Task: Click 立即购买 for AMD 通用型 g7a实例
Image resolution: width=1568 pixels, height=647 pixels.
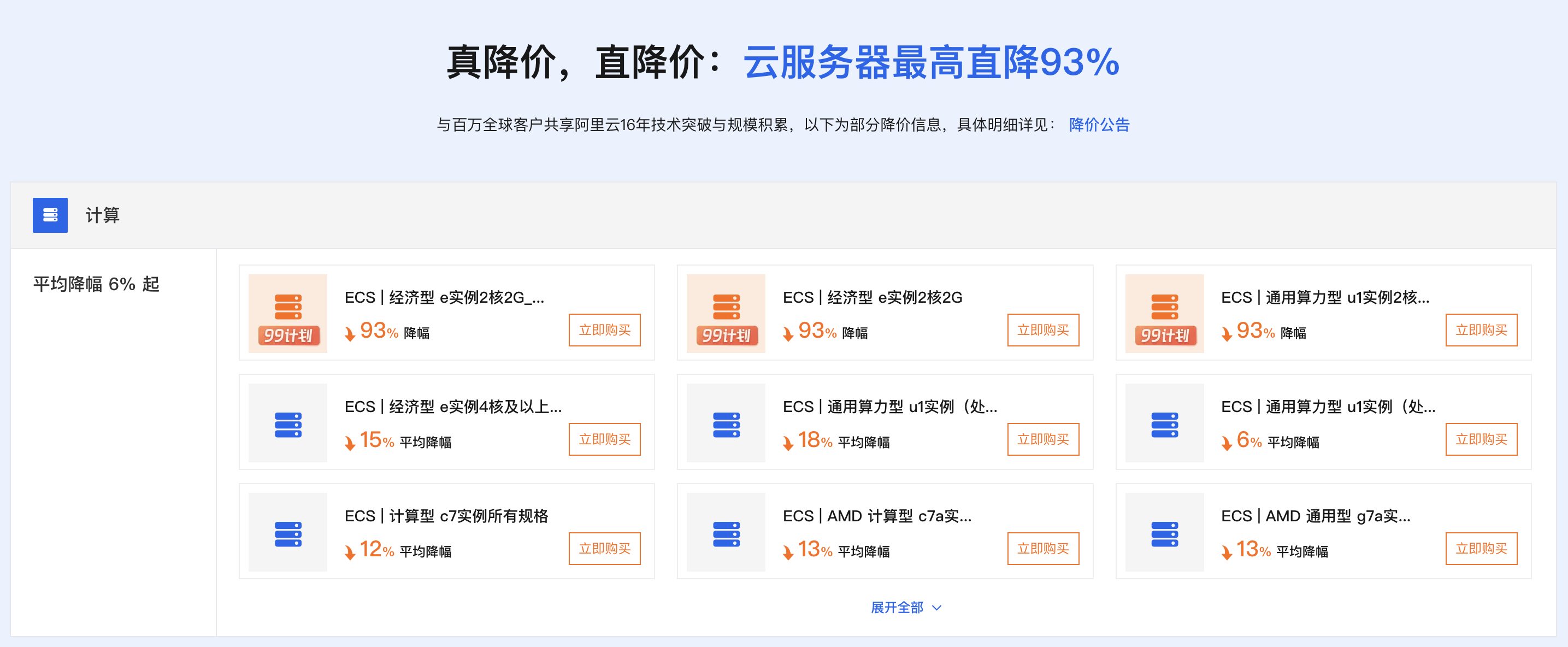Action: click(x=1481, y=549)
